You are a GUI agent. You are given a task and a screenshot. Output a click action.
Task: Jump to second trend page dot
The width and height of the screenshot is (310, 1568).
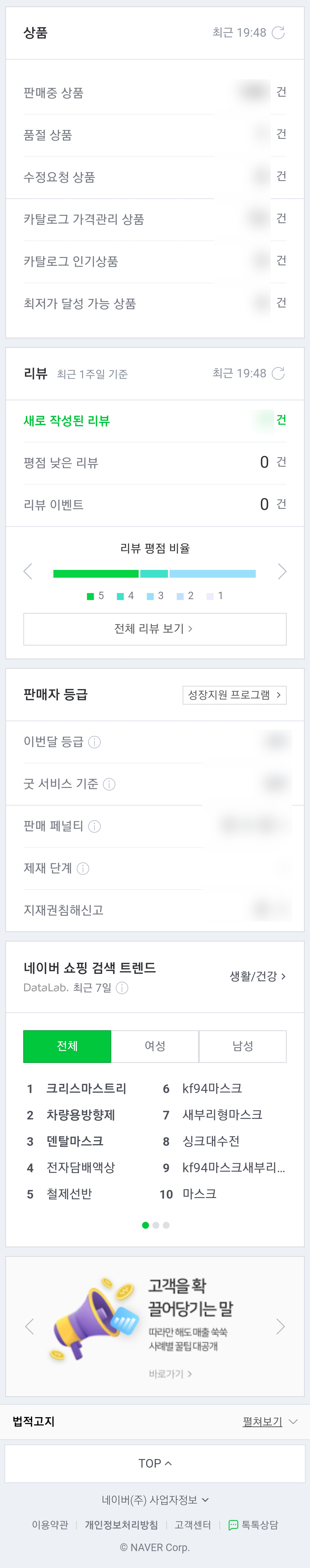click(156, 1225)
